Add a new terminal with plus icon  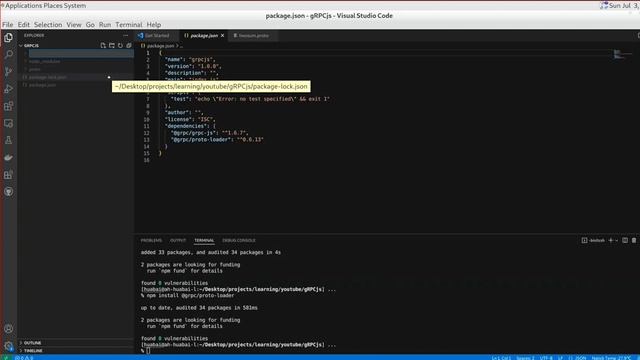tap(611, 240)
